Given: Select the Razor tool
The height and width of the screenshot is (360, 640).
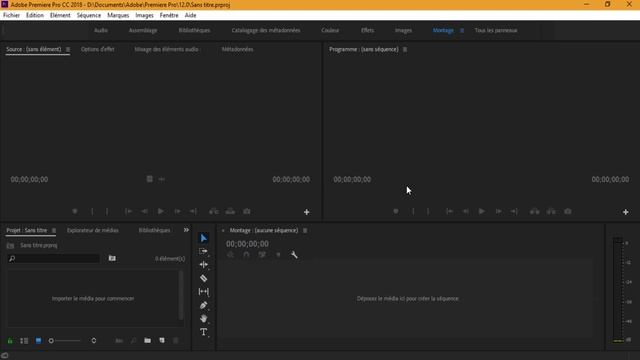Looking at the screenshot, I should (x=203, y=278).
